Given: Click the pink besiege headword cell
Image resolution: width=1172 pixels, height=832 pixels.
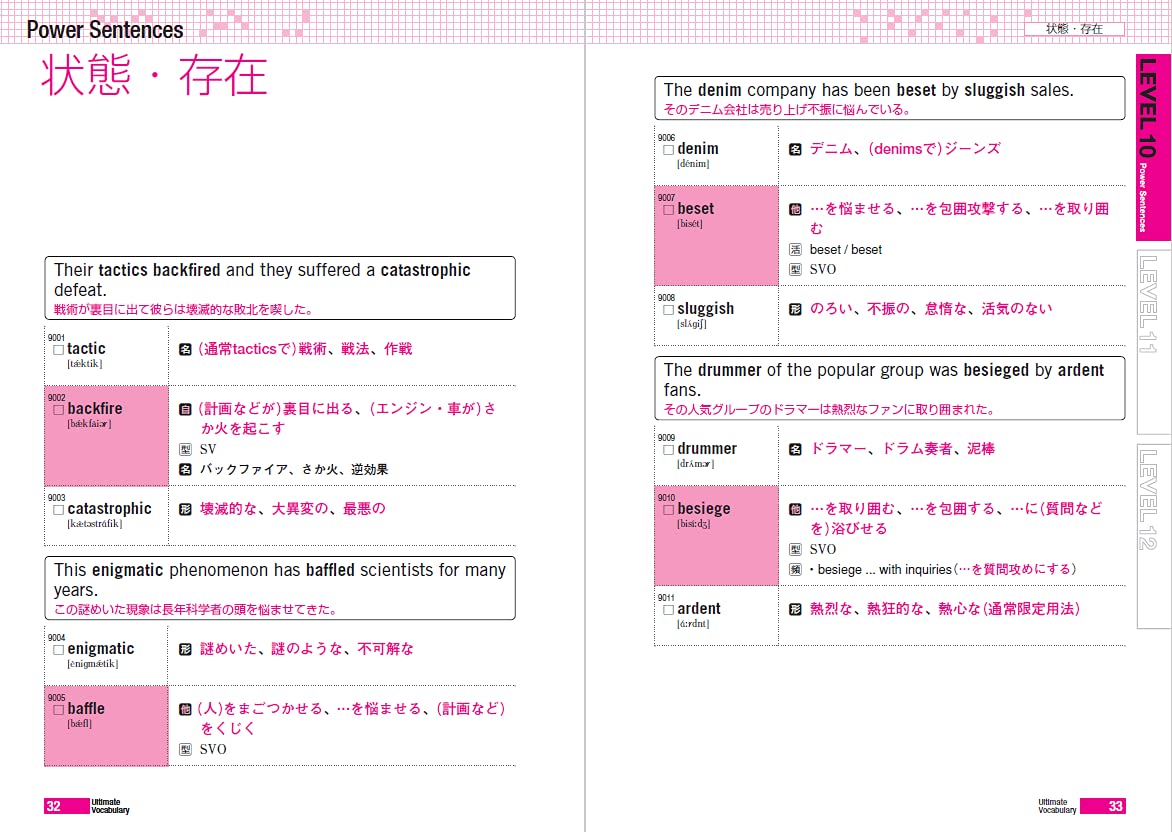Looking at the screenshot, I should tap(716, 535).
